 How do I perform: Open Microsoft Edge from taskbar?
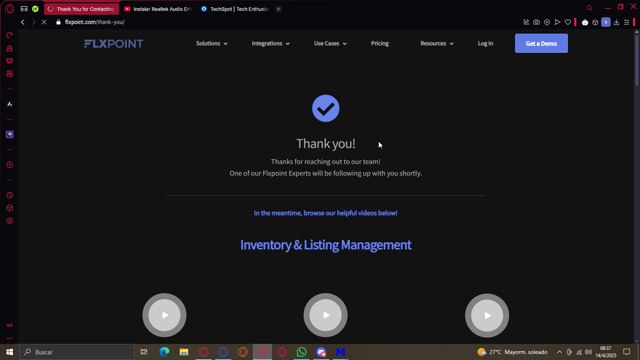[164, 352]
